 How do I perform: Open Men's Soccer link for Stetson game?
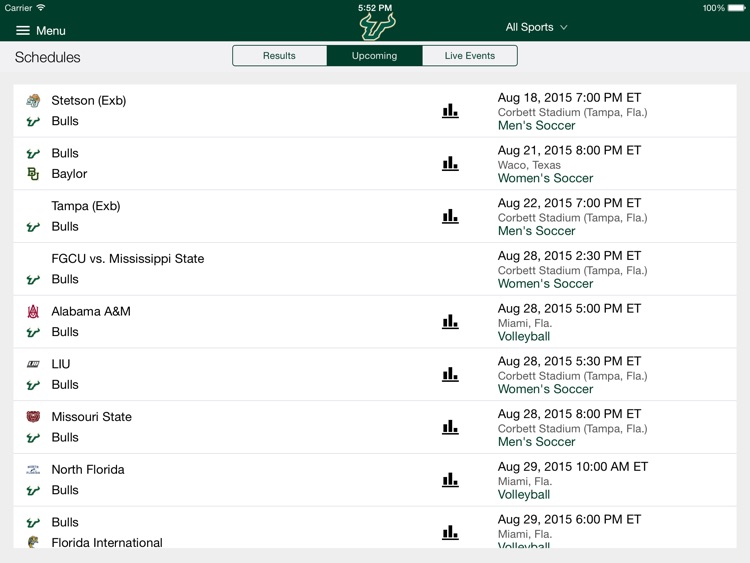click(536, 125)
